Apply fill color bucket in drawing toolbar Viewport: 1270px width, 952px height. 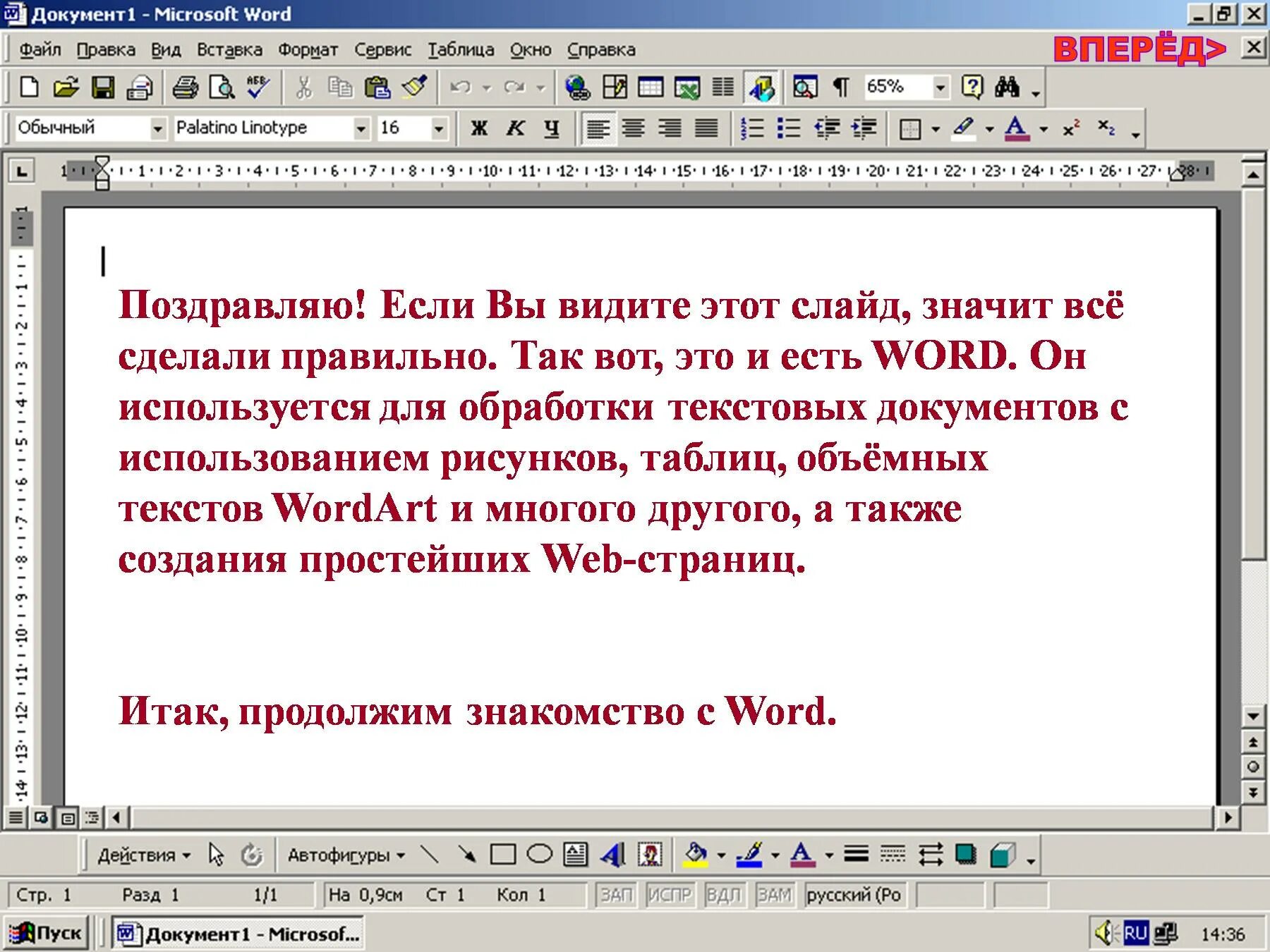tap(695, 855)
